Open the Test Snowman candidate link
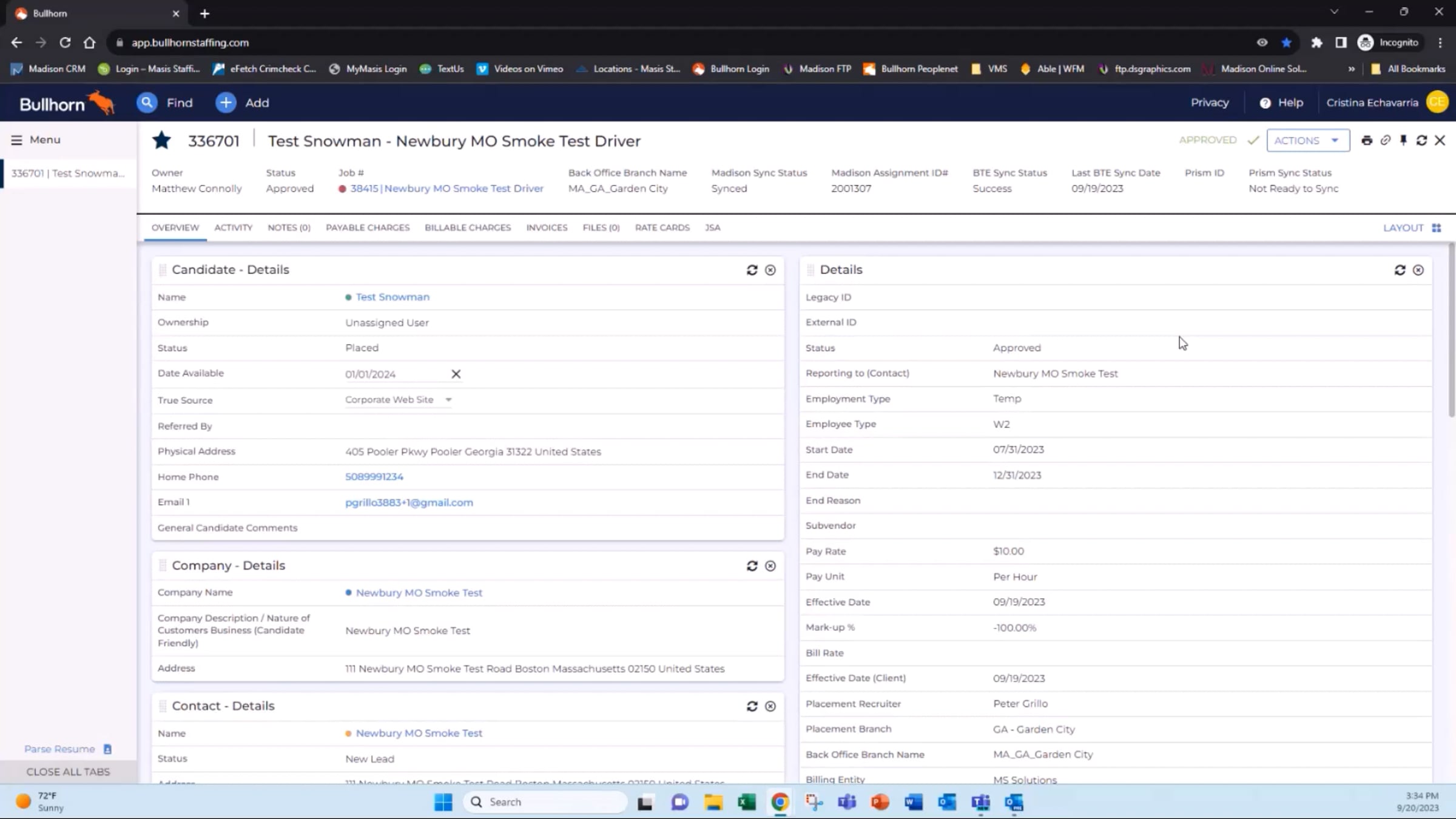Screen dimensions: 1456x819 (393, 297)
